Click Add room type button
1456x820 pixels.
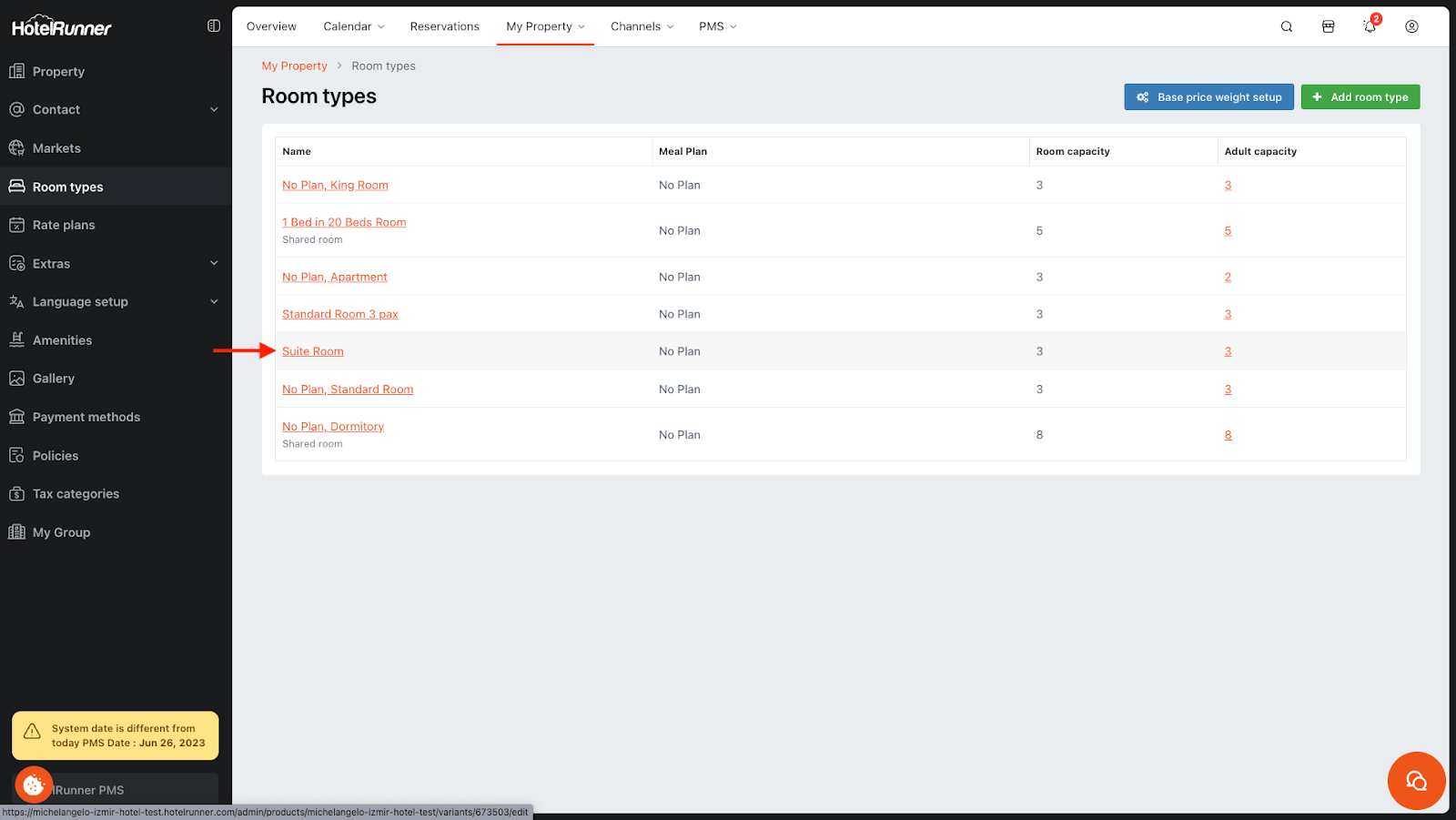pyautogui.click(x=1360, y=97)
